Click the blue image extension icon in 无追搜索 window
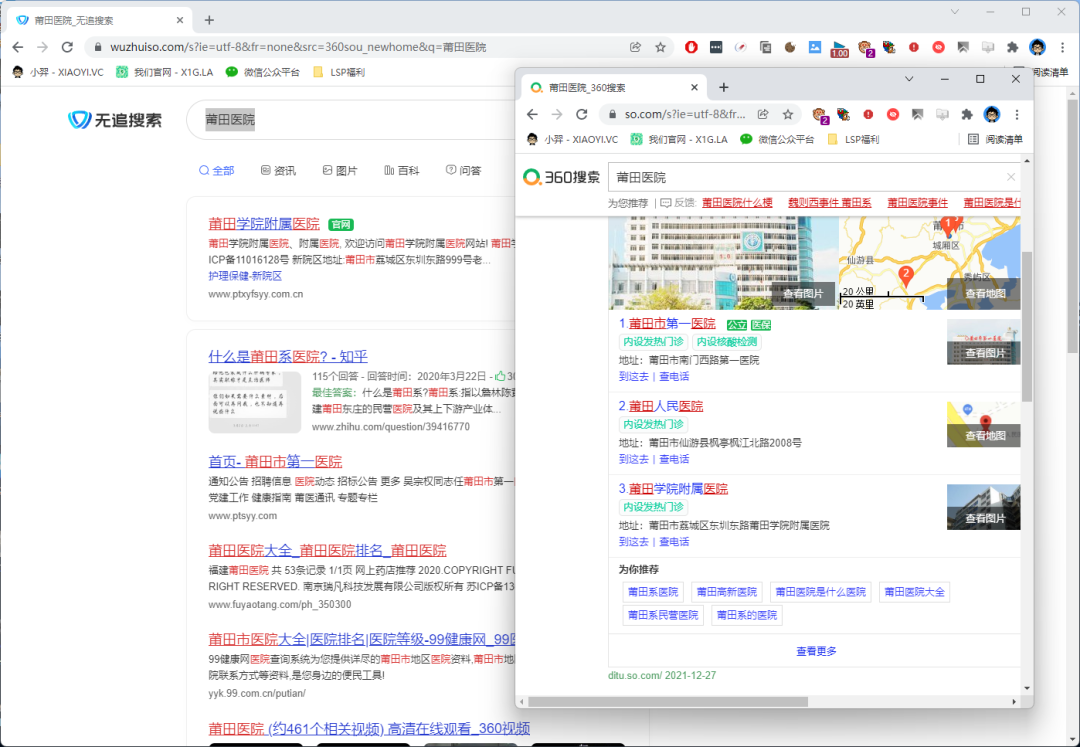 (815, 47)
